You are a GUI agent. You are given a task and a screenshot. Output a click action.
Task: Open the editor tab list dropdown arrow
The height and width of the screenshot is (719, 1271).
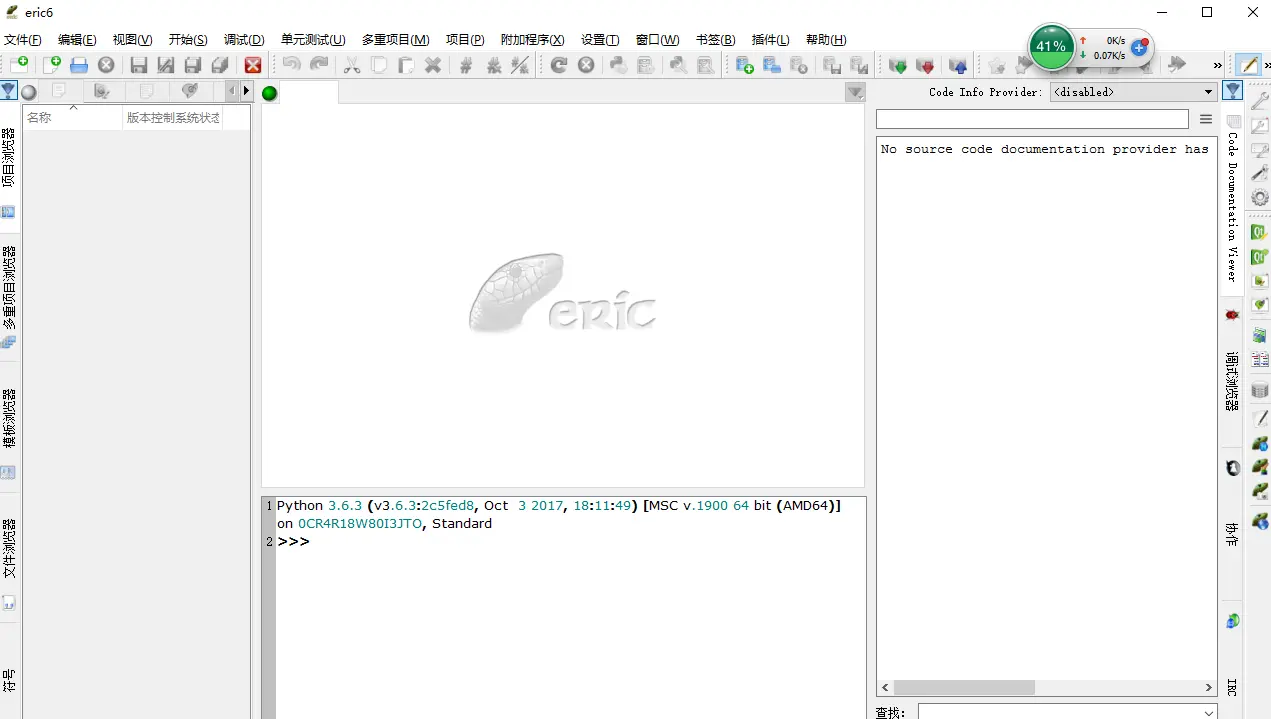pyautogui.click(x=855, y=92)
